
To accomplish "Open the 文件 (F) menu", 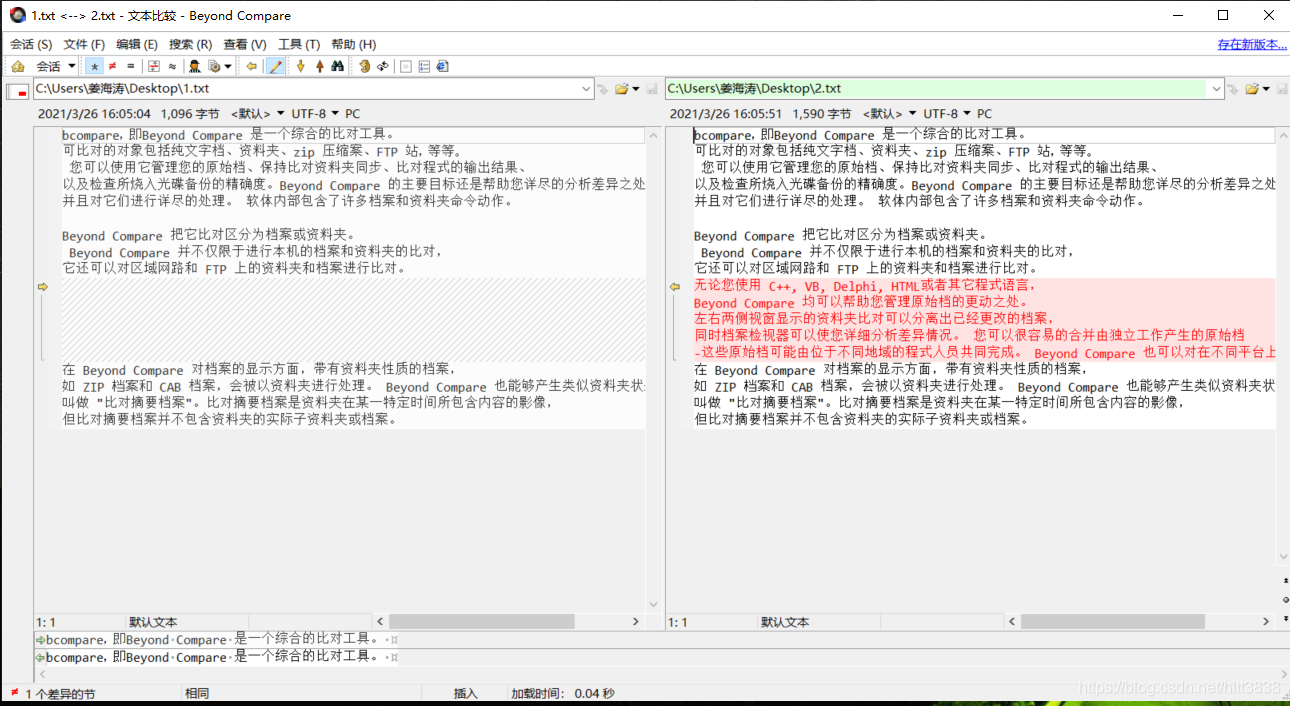I will 84,44.
